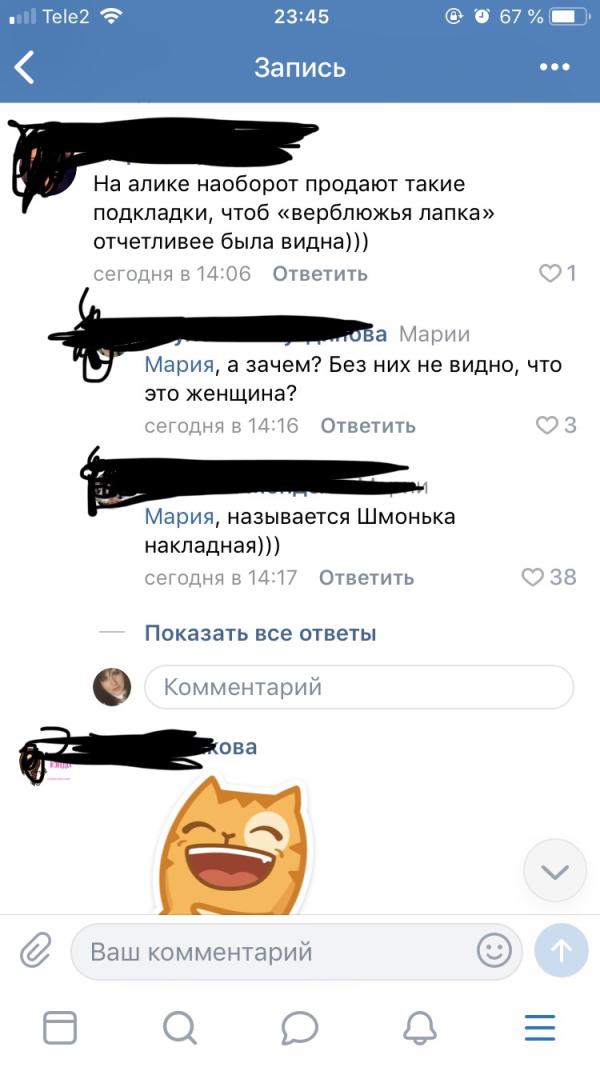
Task: Focus the Ваш комментарий input field
Action: point(296,951)
